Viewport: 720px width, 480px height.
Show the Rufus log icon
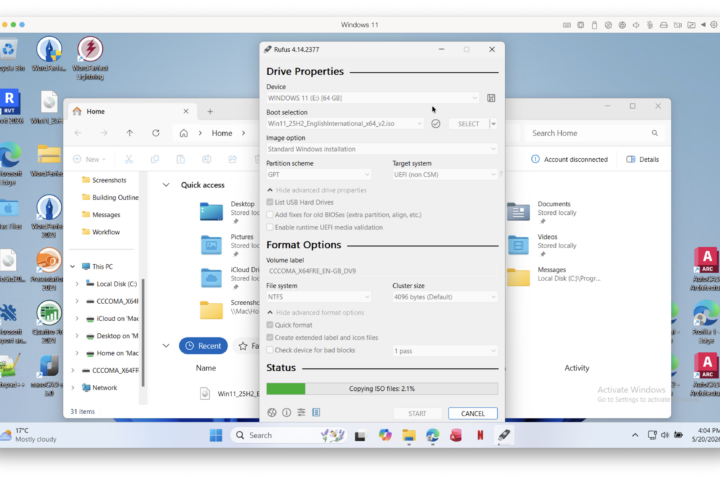tap(316, 412)
